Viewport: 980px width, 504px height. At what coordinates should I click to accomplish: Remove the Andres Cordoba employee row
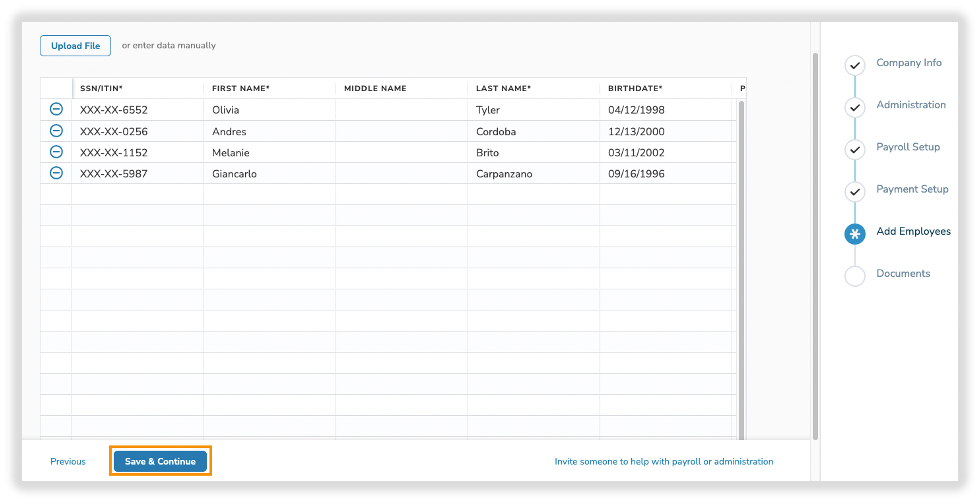pos(56,131)
